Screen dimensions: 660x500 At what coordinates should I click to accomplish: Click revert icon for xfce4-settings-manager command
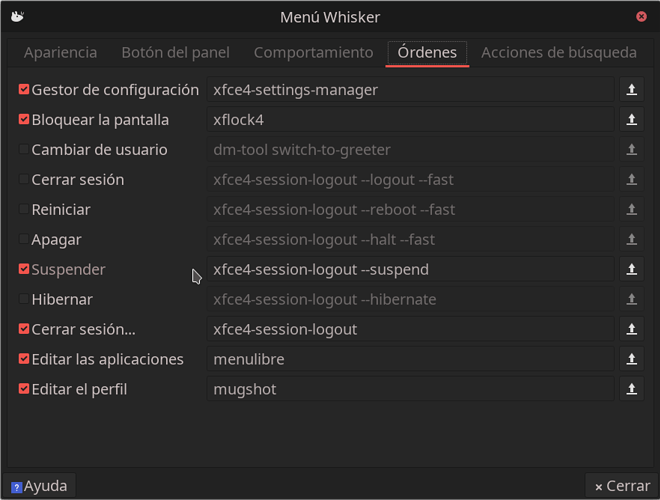click(x=631, y=89)
